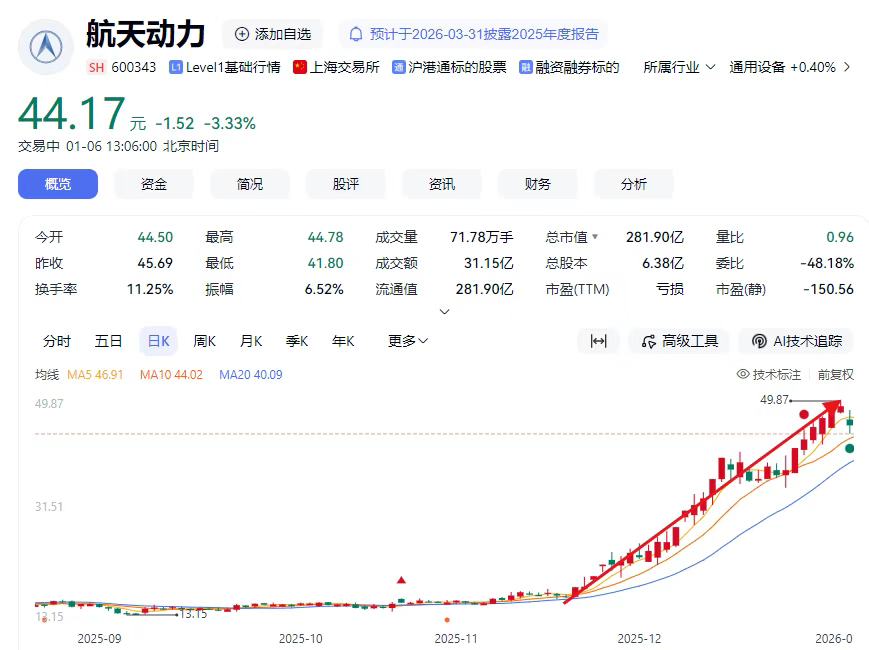Expand more quote data chevron
The width and height of the screenshot is (869, 650).
445,311
